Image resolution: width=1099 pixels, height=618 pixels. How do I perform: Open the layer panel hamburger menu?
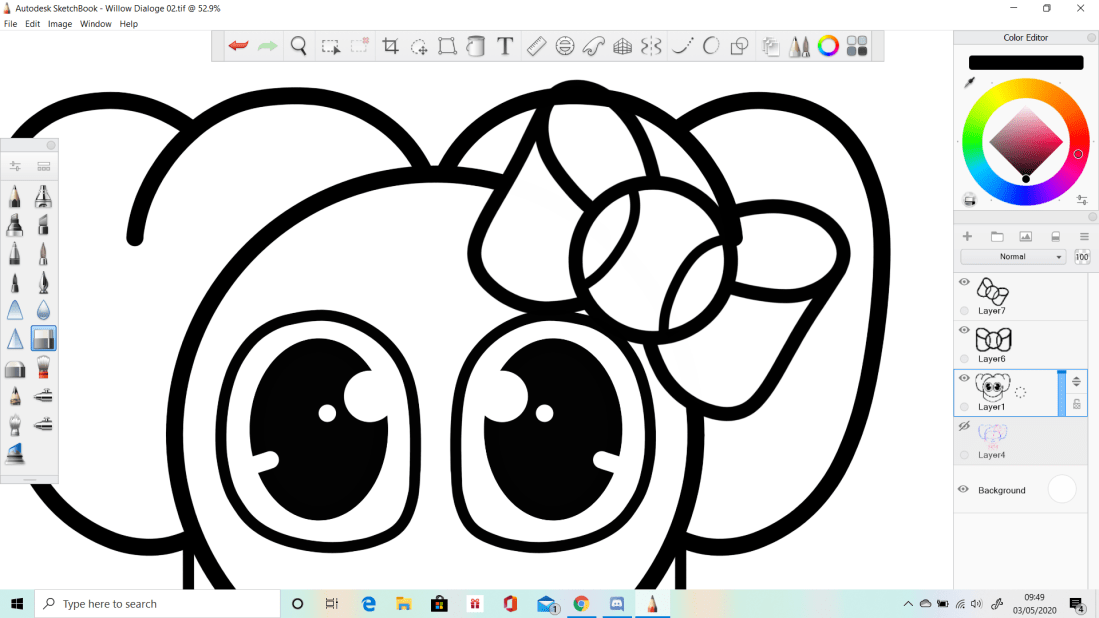(x=1084, y=237)
